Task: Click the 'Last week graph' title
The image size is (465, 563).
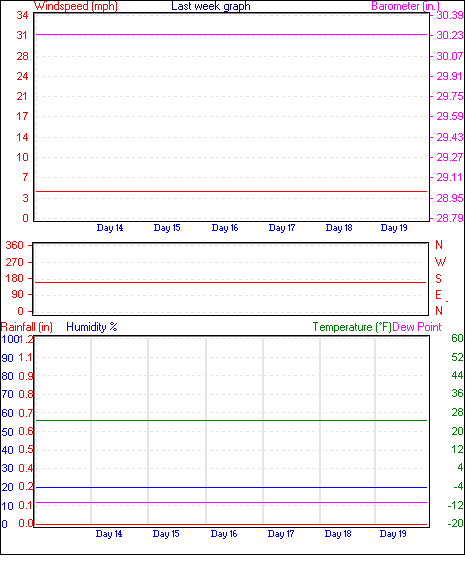Action: pos(211,6)
